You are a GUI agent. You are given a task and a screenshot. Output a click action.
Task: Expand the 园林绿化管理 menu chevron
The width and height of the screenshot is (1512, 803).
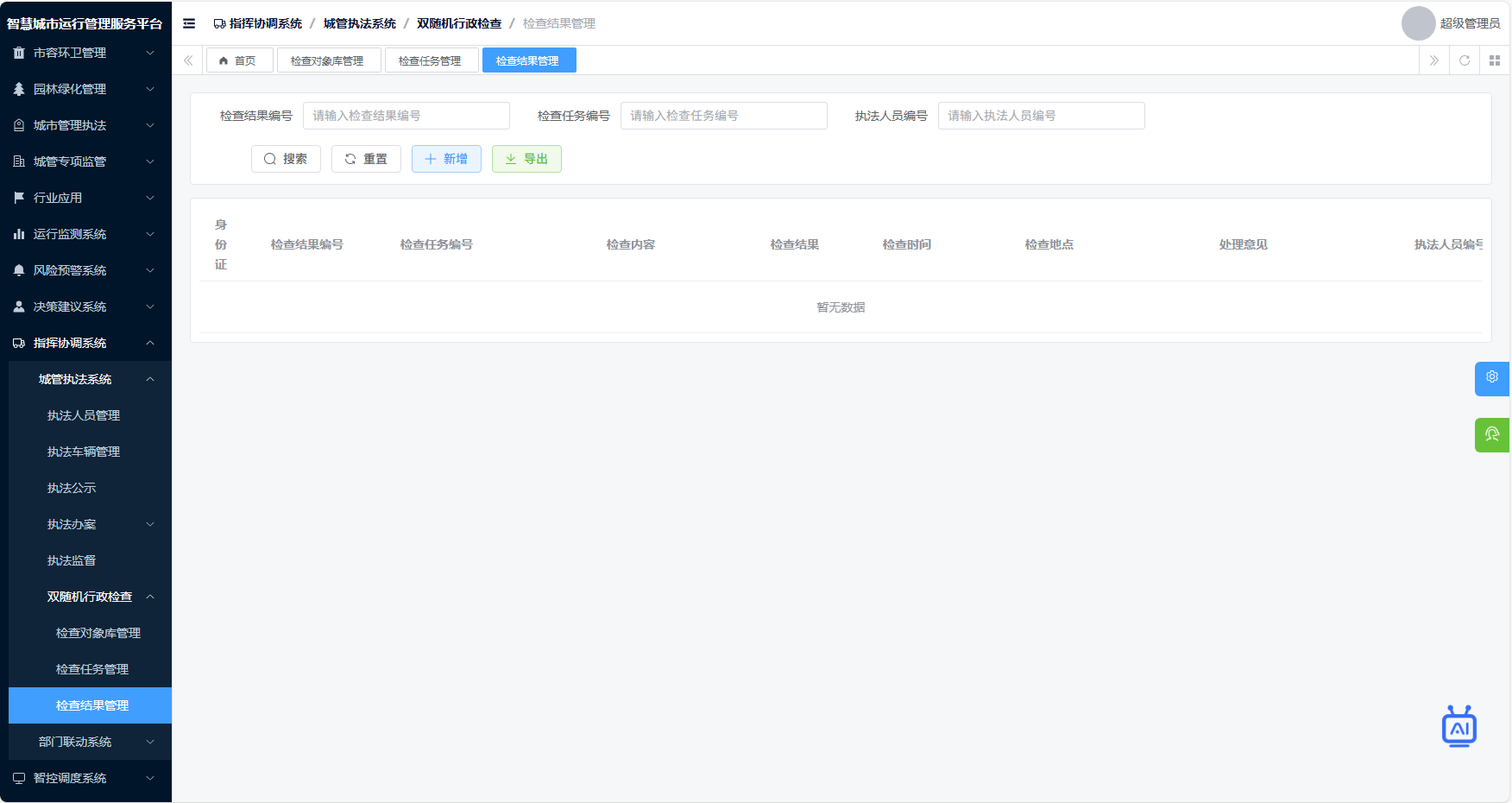coord(150,89)
